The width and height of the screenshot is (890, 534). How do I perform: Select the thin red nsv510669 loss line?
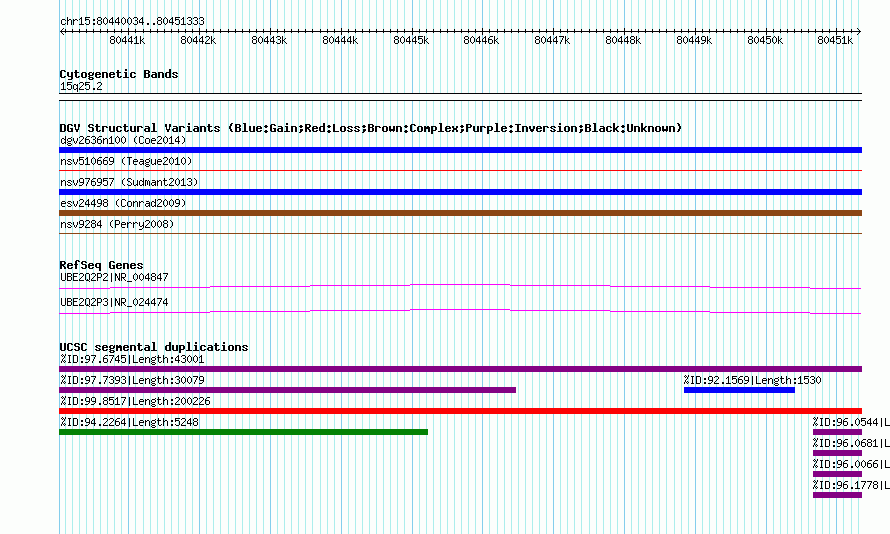click(x=460, y=170)
